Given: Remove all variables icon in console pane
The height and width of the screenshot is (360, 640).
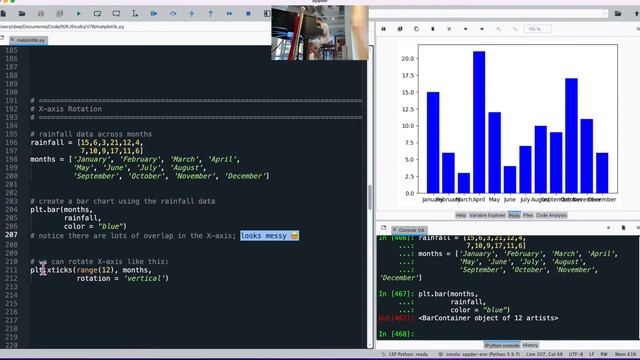Looking at the screenshot, I should coord(623,228).
